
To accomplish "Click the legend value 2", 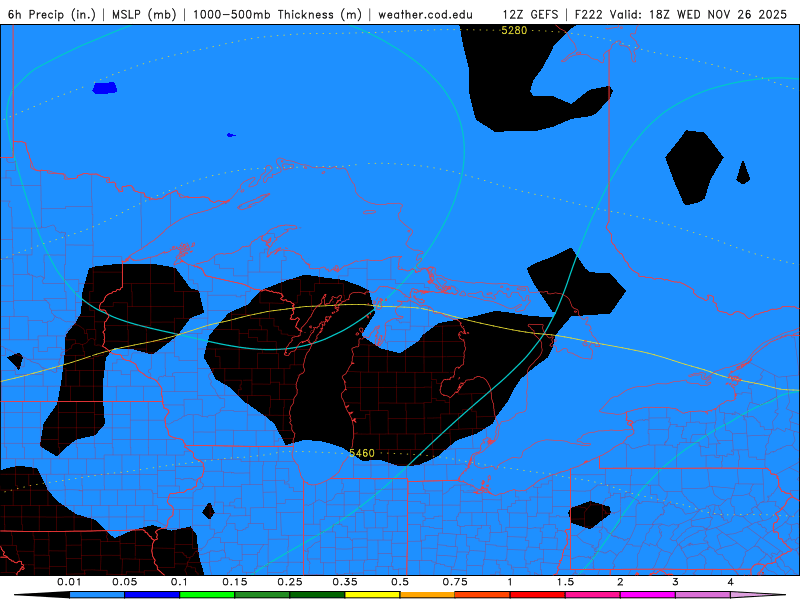I will coord(620,582).
